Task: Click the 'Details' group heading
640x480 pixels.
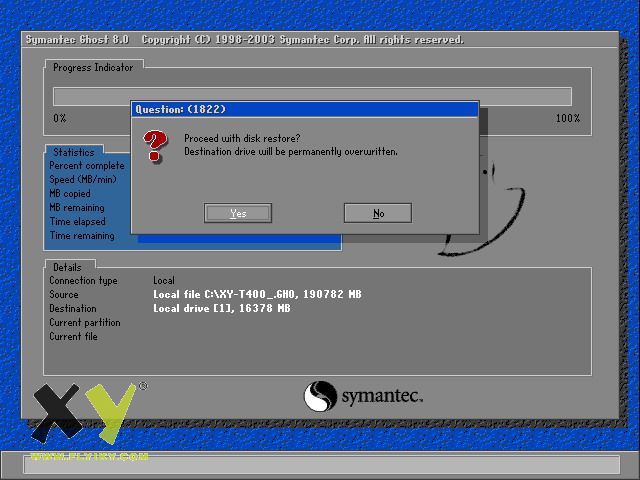Action: click(x=67, y=267)
